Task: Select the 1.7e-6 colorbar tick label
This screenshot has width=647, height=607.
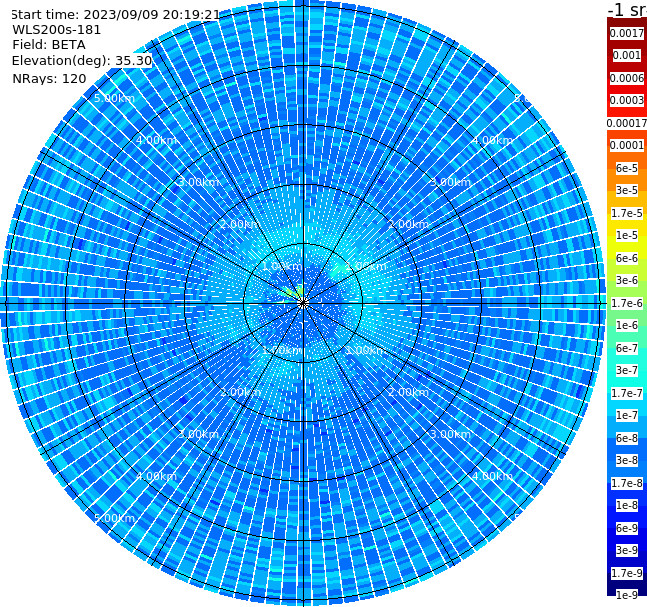Action: coord(627,303)
